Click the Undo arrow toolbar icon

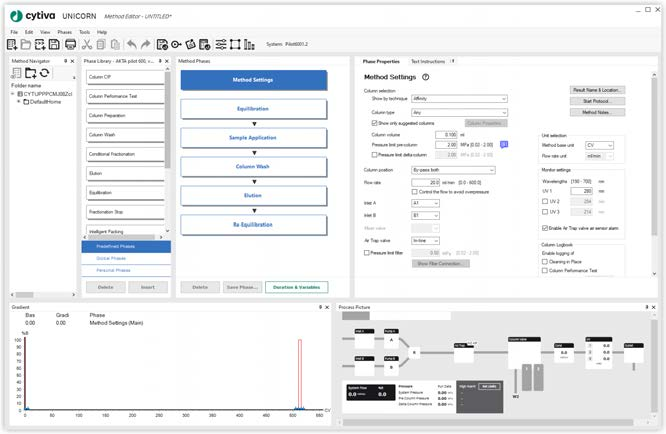pyautogui.click(x=132, y=44)
